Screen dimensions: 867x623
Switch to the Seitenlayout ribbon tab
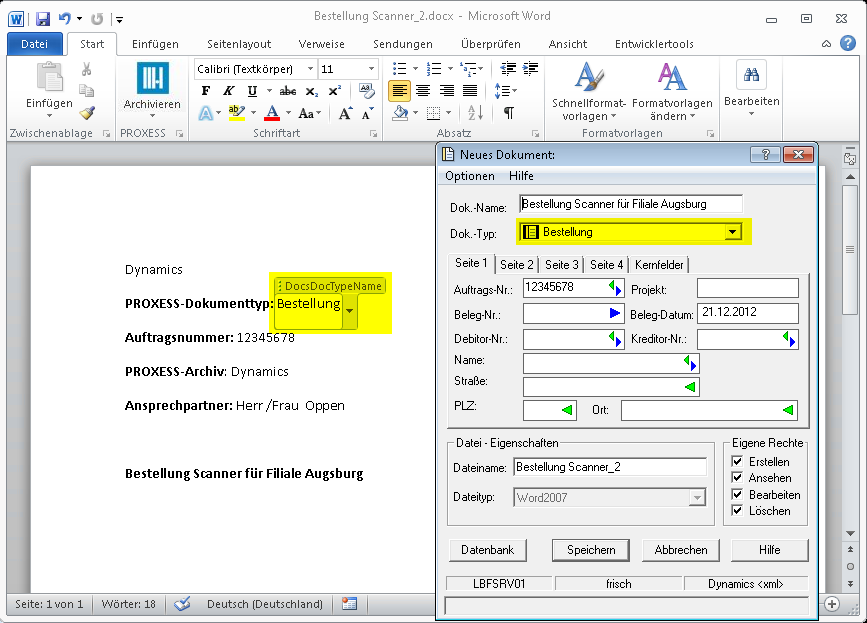pyautogui.click(x=239, y=44)
